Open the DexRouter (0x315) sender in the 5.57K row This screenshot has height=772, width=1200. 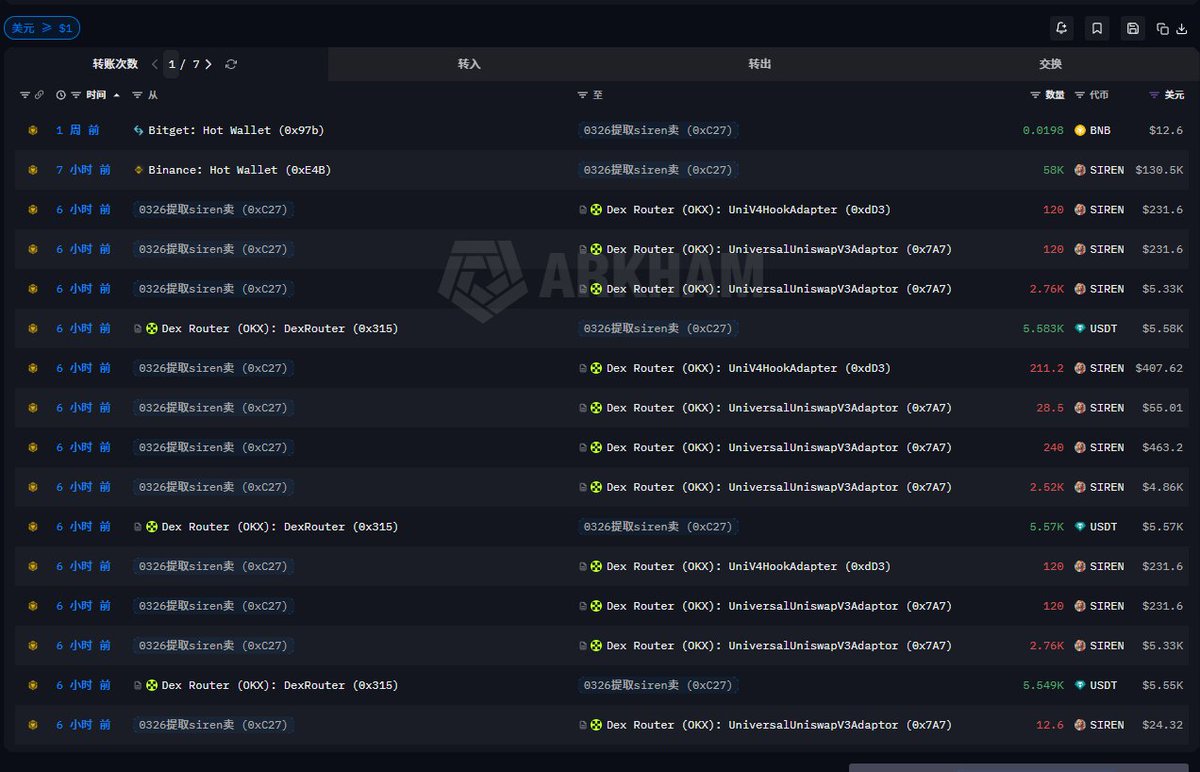pyautogui.click(x=280, y=527)
